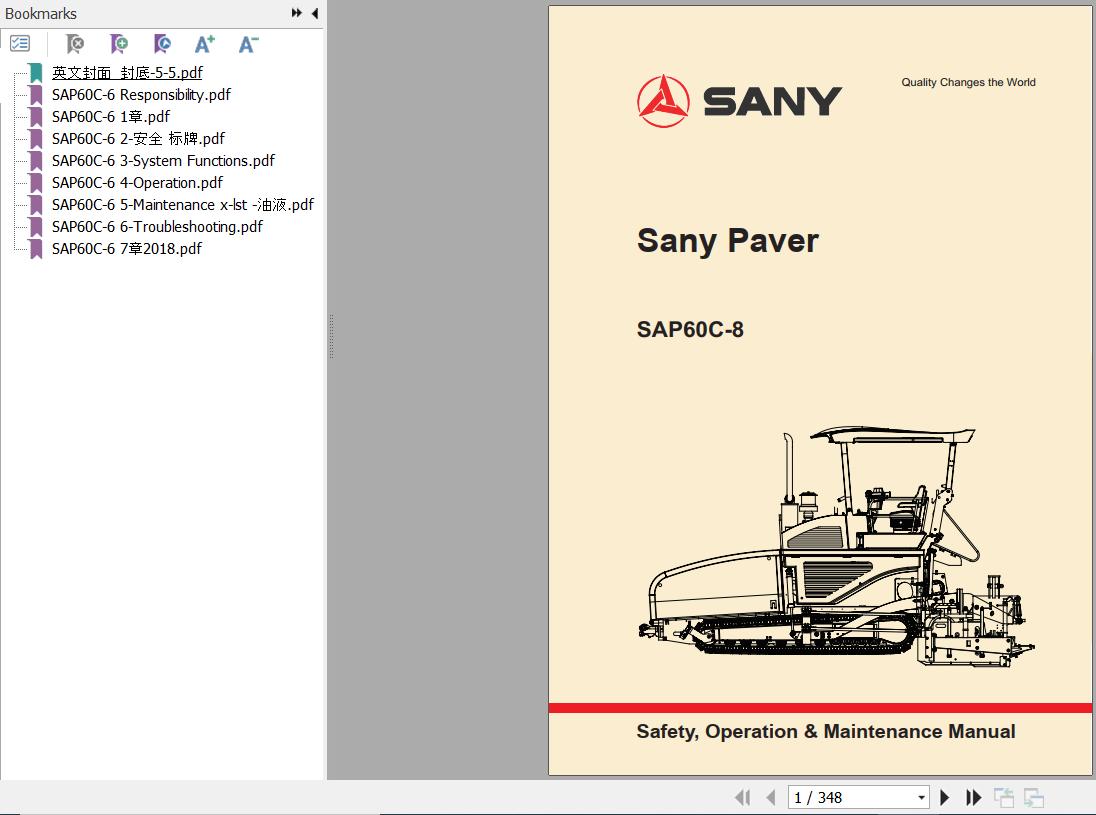Image resolution: width=1096 pixels, height=815 pixels.
Task: Open bookmark SAP60C-6 6-Troubleshooting.pdf
Action: (157, 226)
